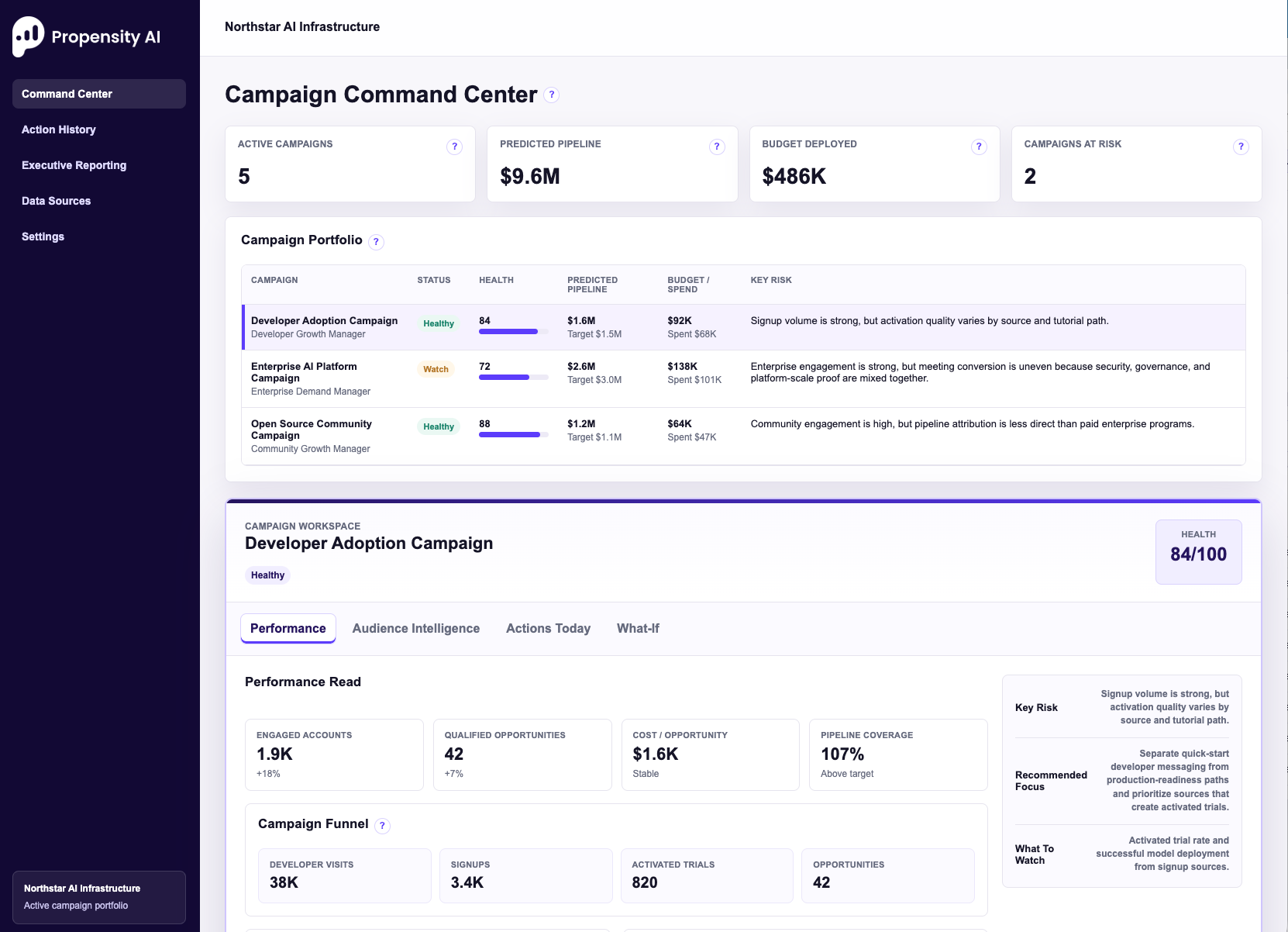Open the What-If tab
The width and height of the screenshot is (1288, 932).
(638, 628)
